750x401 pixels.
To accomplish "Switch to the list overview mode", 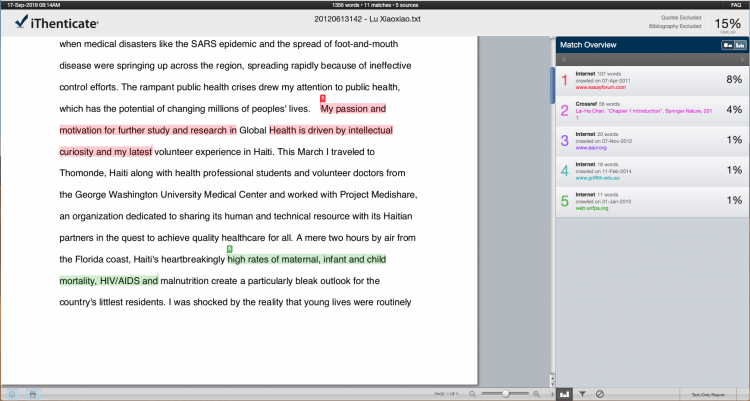I will tap(726, 46).
